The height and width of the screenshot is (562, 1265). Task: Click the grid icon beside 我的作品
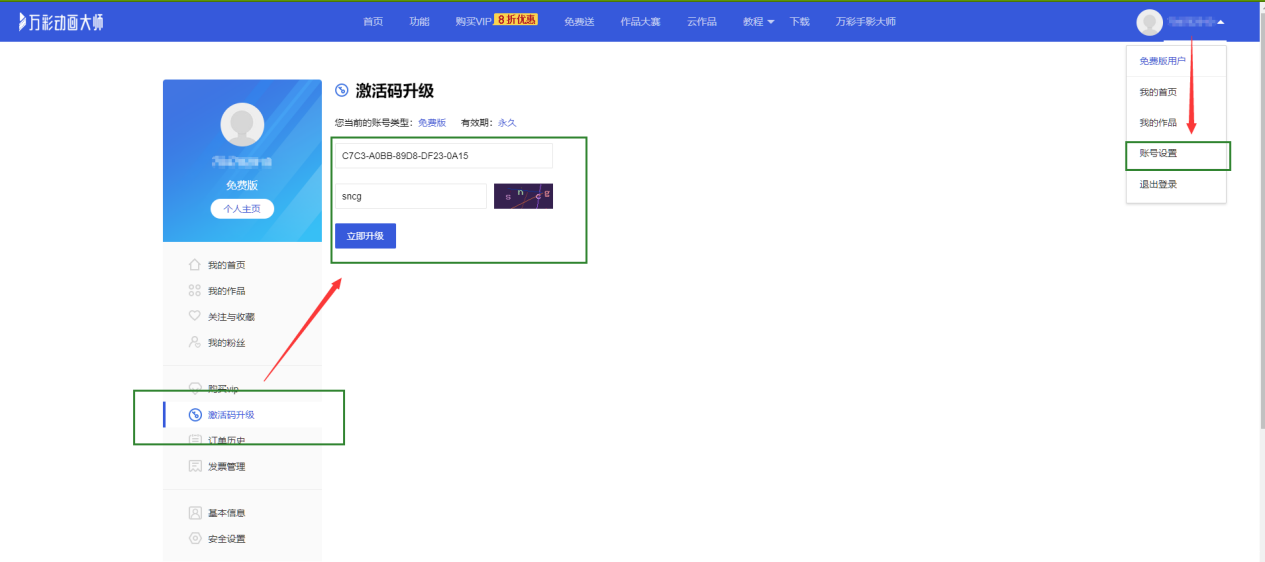[x=195, y=291]
